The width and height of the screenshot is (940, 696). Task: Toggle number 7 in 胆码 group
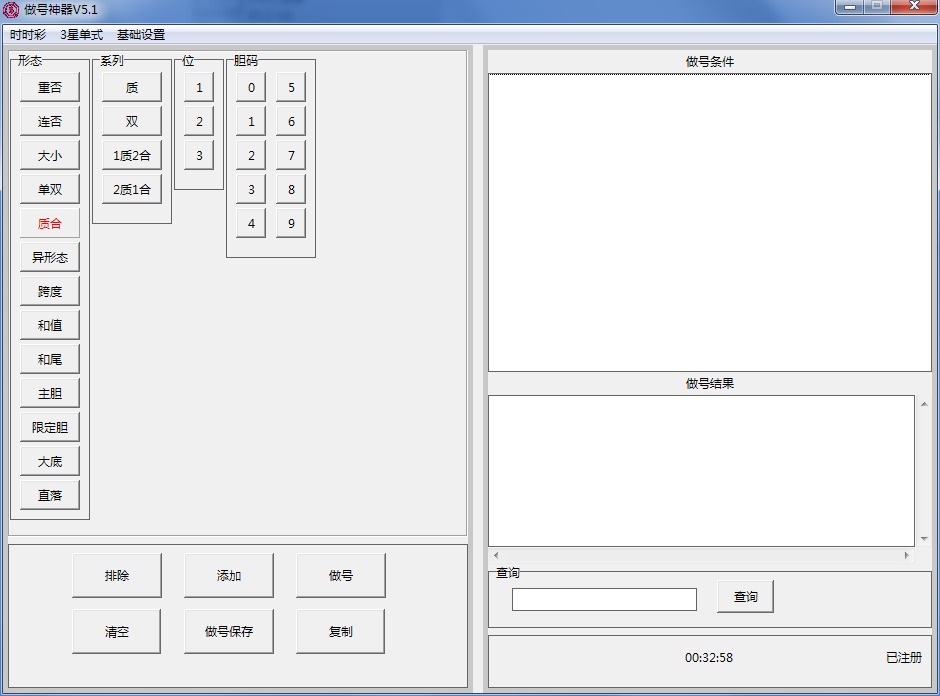point(291,156)
